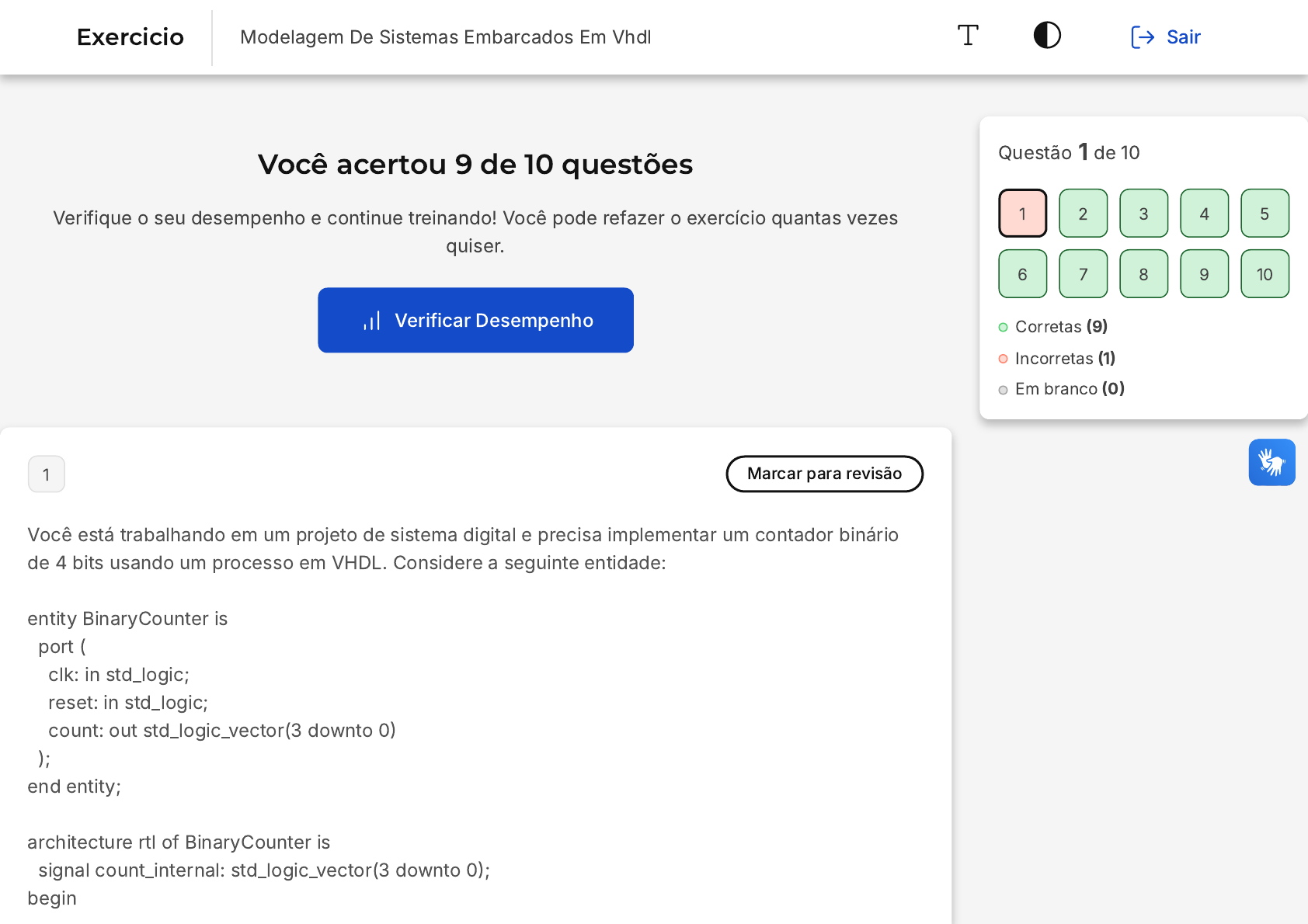Open the sign language accessibility widget
The image size is (1308, 924).
click(x=1271, y=463)
